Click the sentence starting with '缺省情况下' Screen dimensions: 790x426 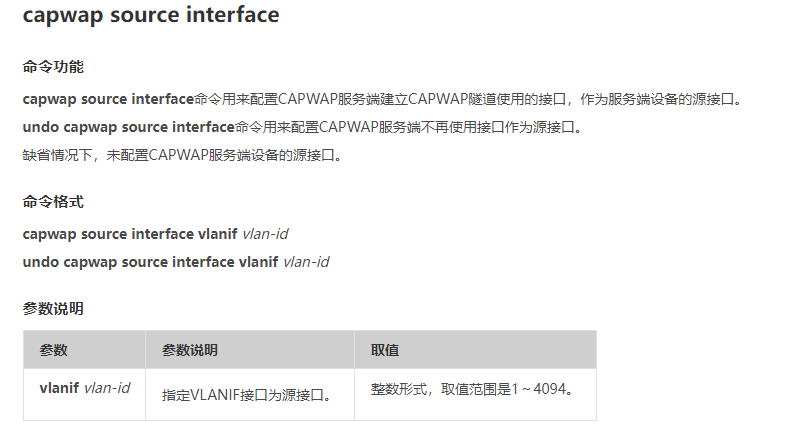click(x=183, y=155)
